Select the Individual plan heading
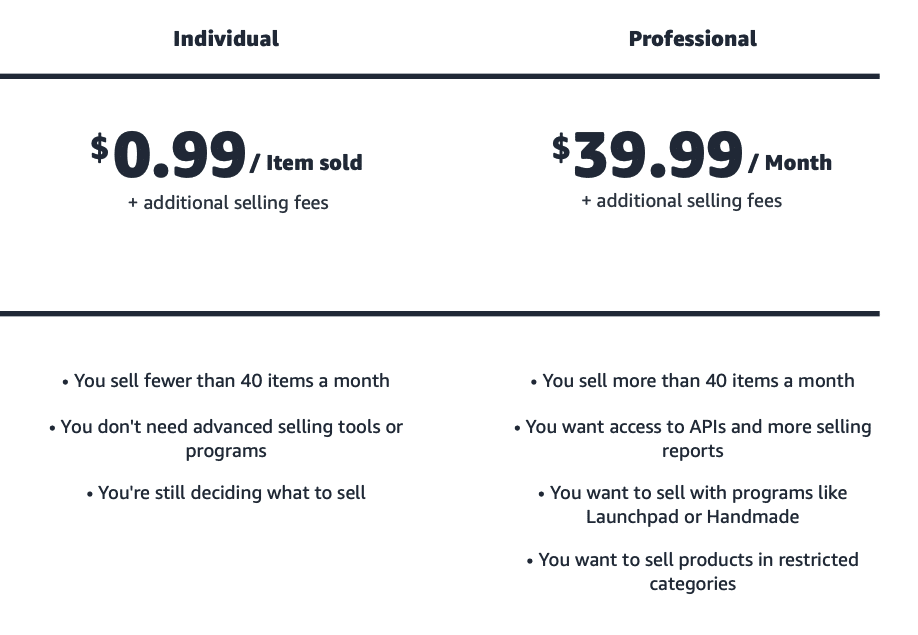Screen dimensions: 918x635 [x=226, y=39]
